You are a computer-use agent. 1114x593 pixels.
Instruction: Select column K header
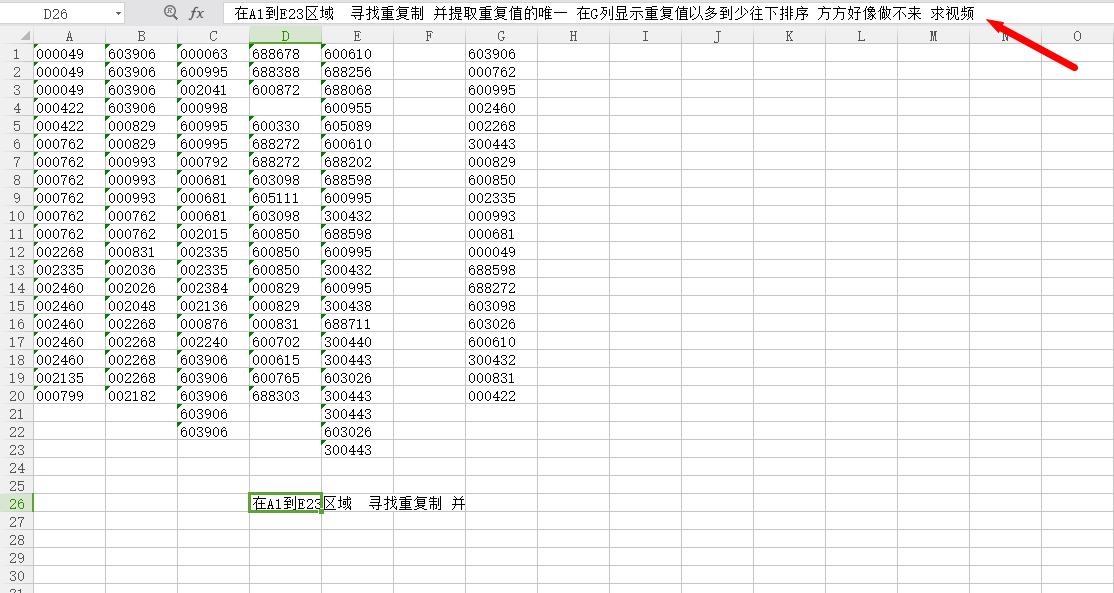789,36
